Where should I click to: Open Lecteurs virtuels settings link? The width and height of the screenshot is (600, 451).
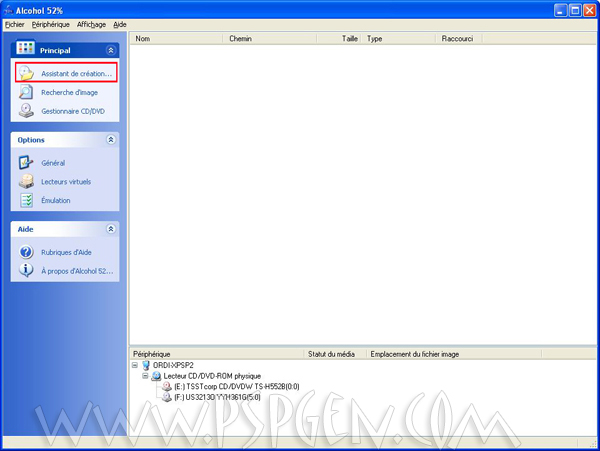coord(66,182)
